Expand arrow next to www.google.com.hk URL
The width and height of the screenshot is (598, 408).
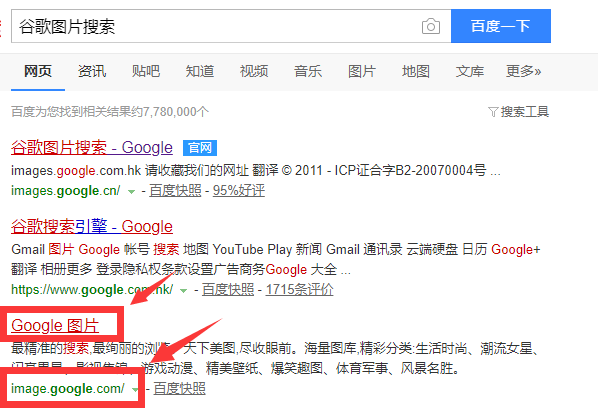click(183, 291)
